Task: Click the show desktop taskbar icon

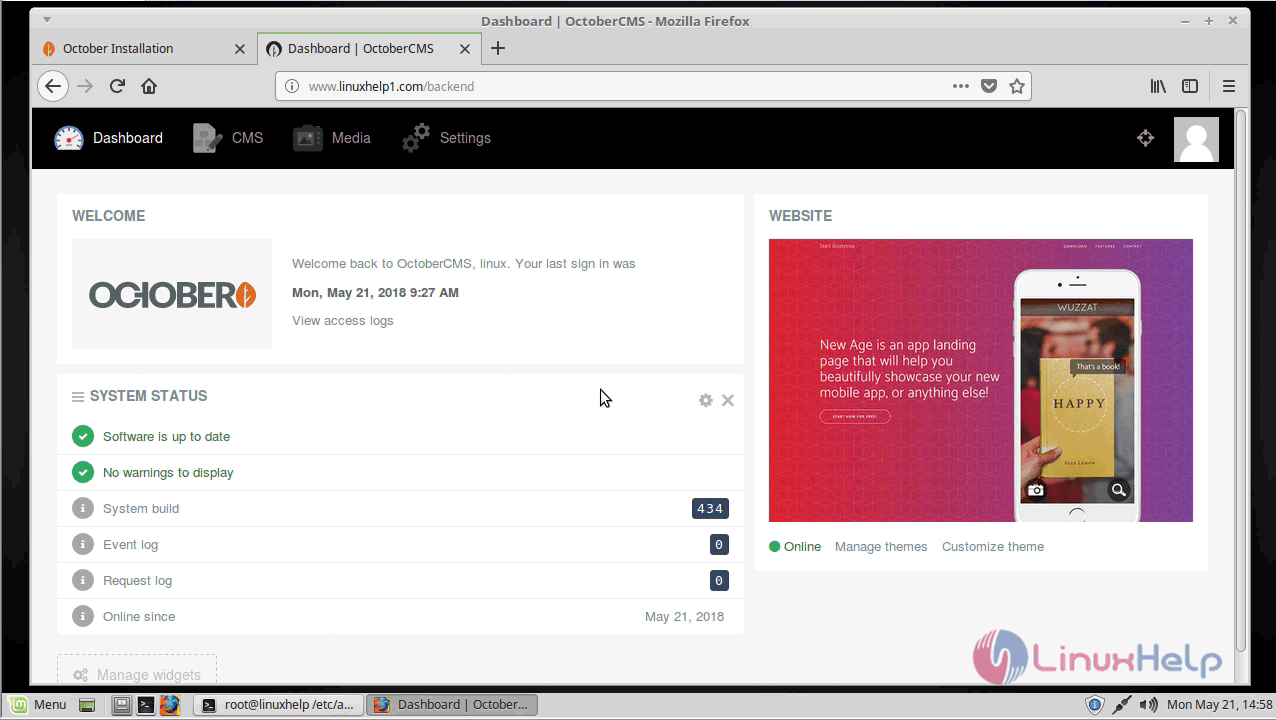Action: pyautogui.click(x=87, y=704)
